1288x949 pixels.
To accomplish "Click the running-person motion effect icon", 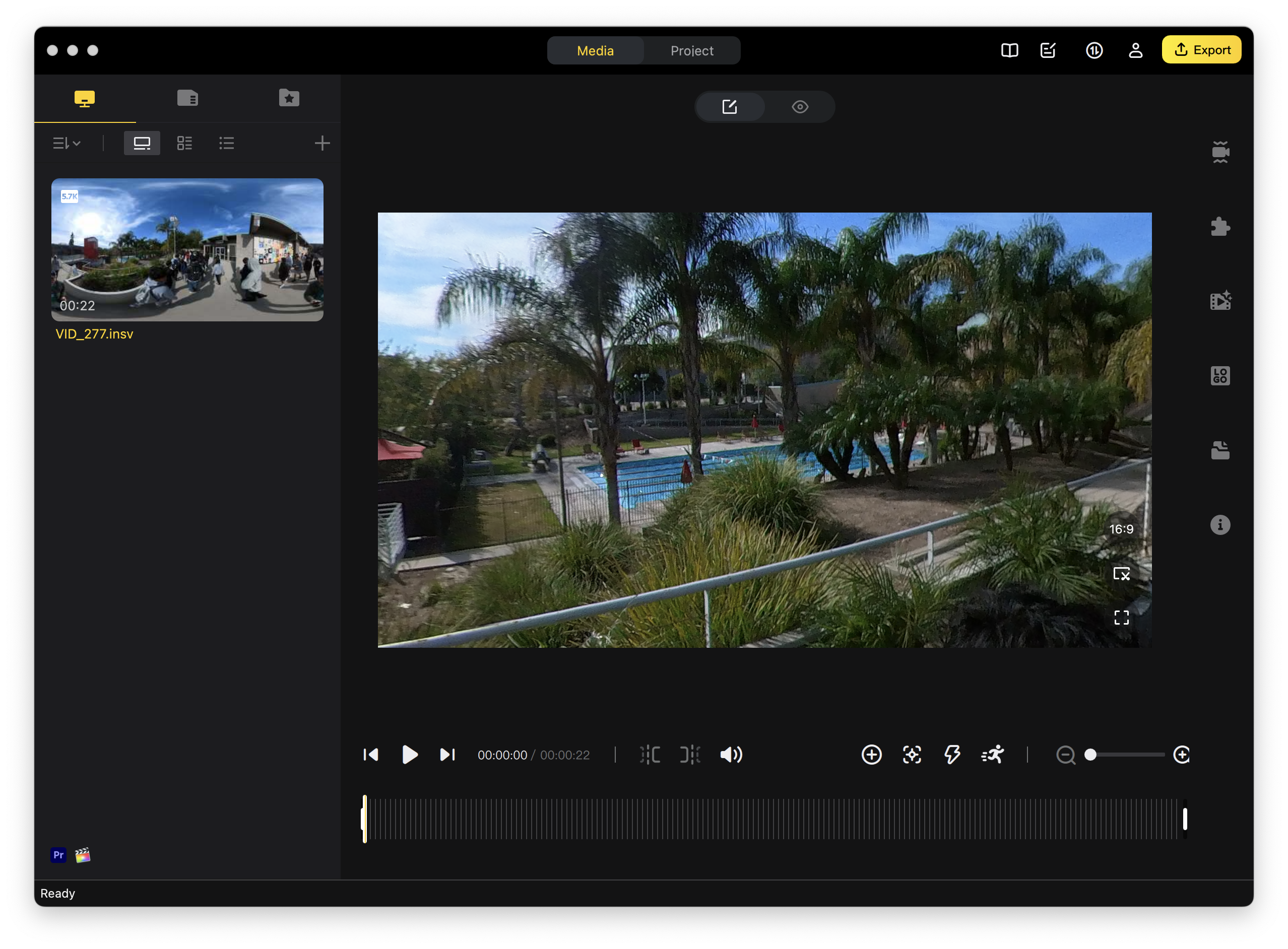I will (x=993, y=754).
